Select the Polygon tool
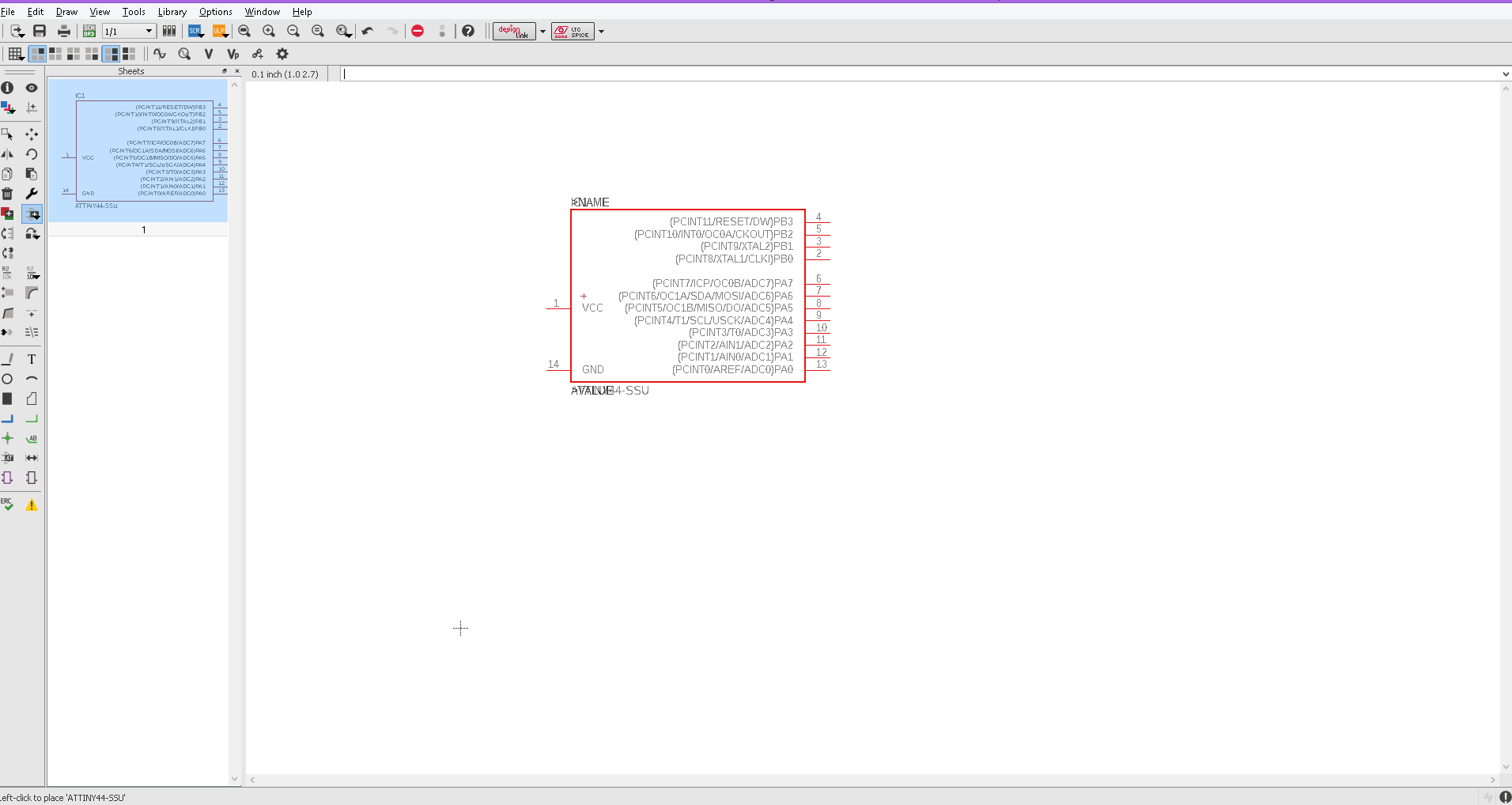 coord(32,399)
